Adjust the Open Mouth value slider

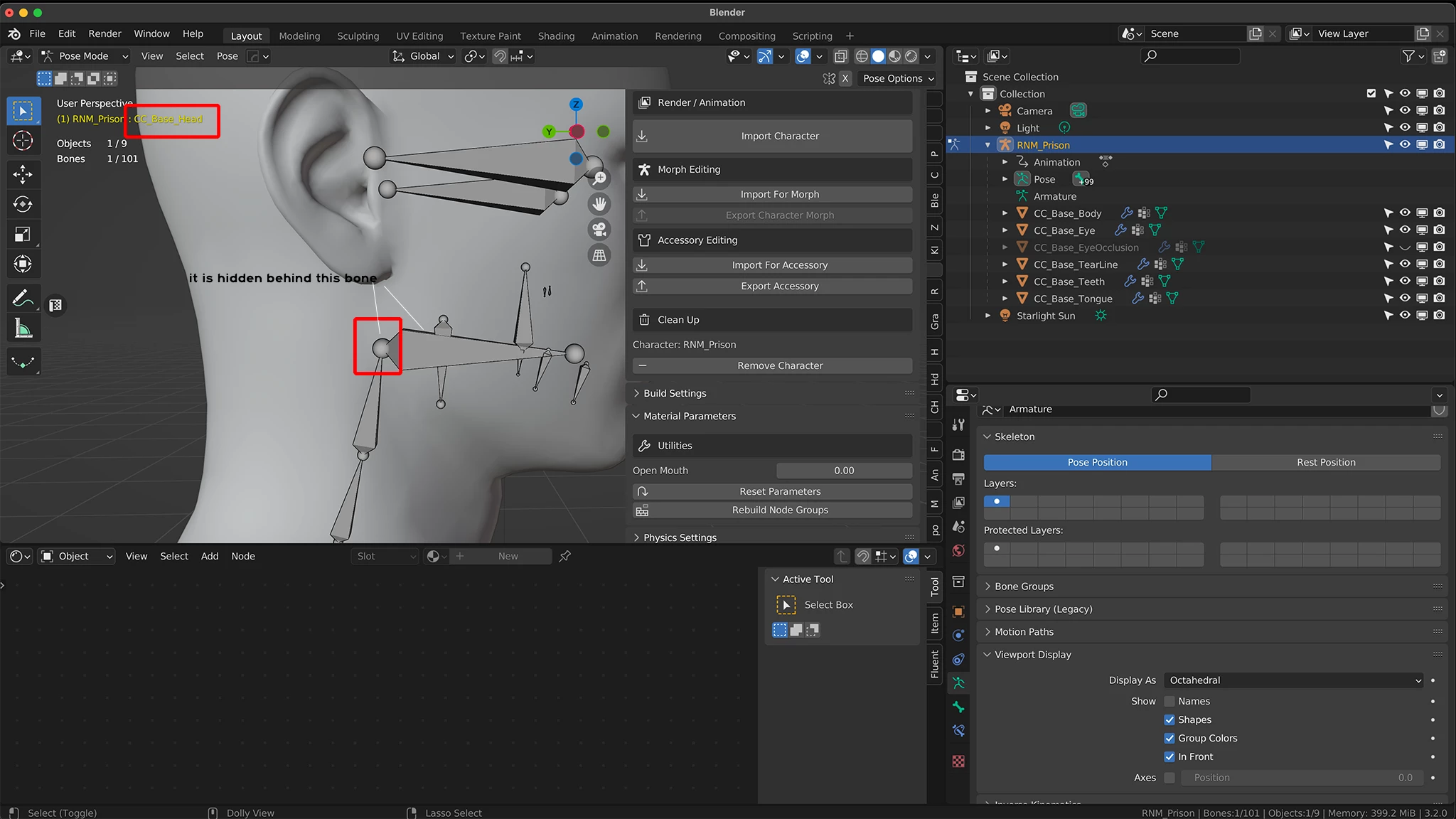click(x=844, y=471)
